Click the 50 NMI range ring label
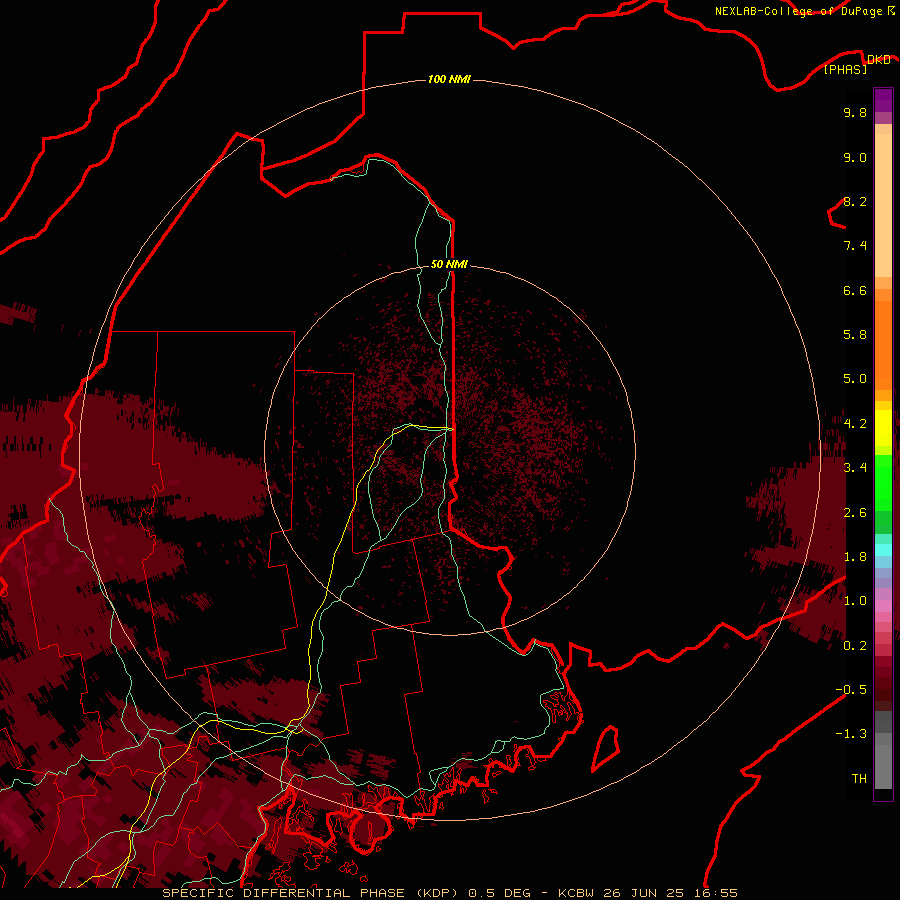This screenshot has height=900, width=900. [449, 264]
